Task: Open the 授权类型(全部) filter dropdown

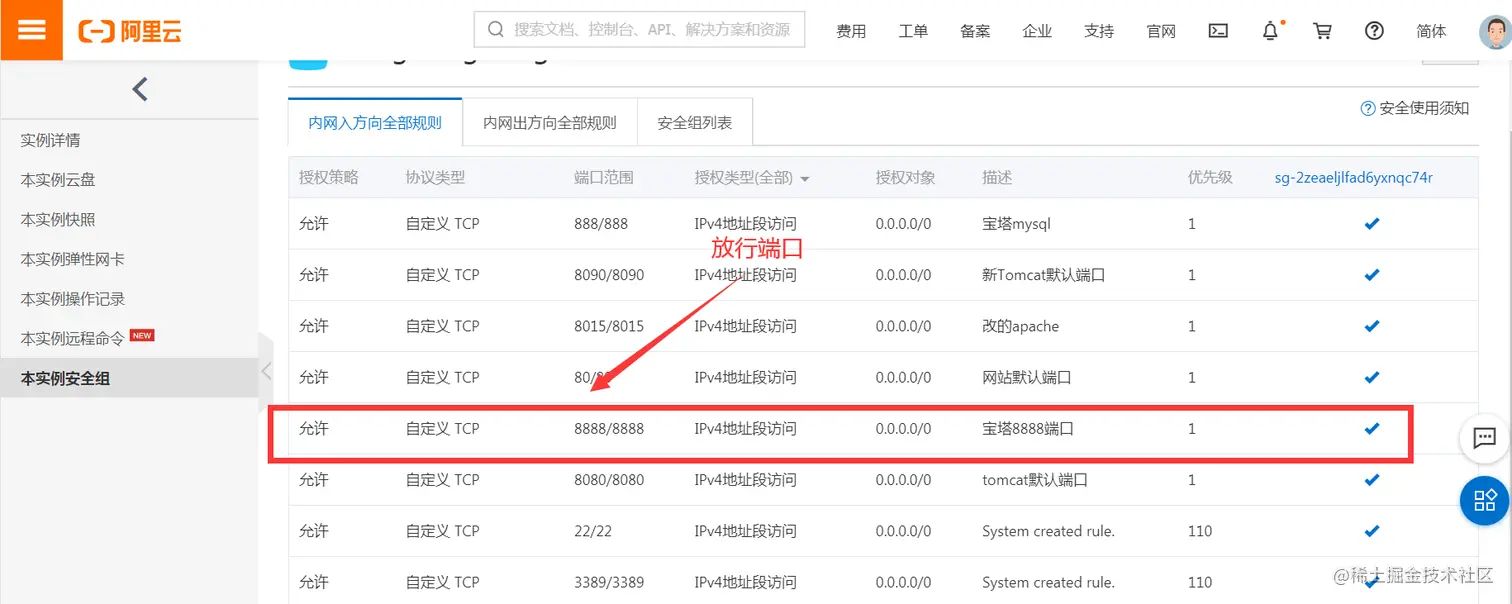Action: (752, 178)
